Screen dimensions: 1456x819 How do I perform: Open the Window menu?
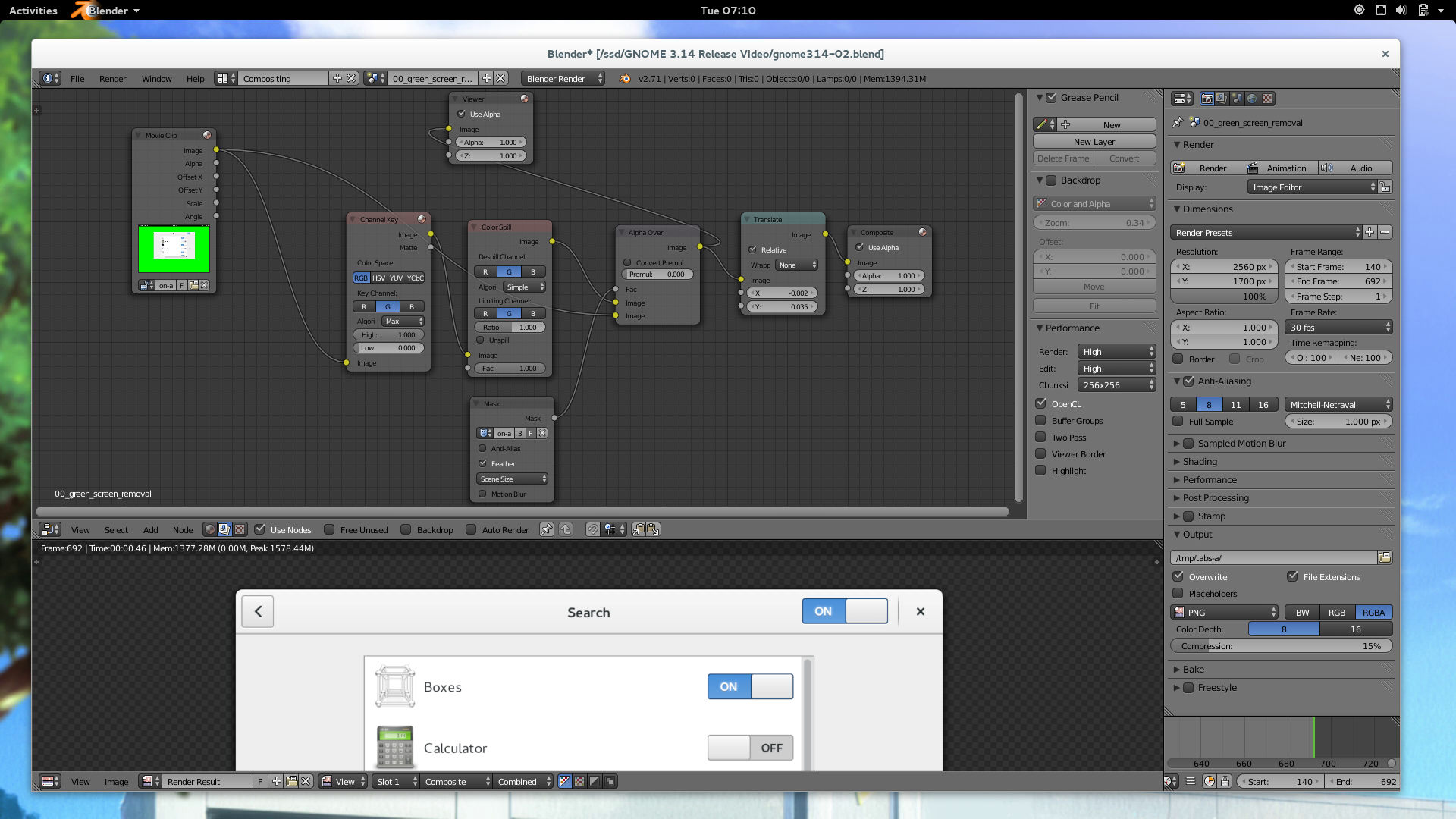[156, 78]
